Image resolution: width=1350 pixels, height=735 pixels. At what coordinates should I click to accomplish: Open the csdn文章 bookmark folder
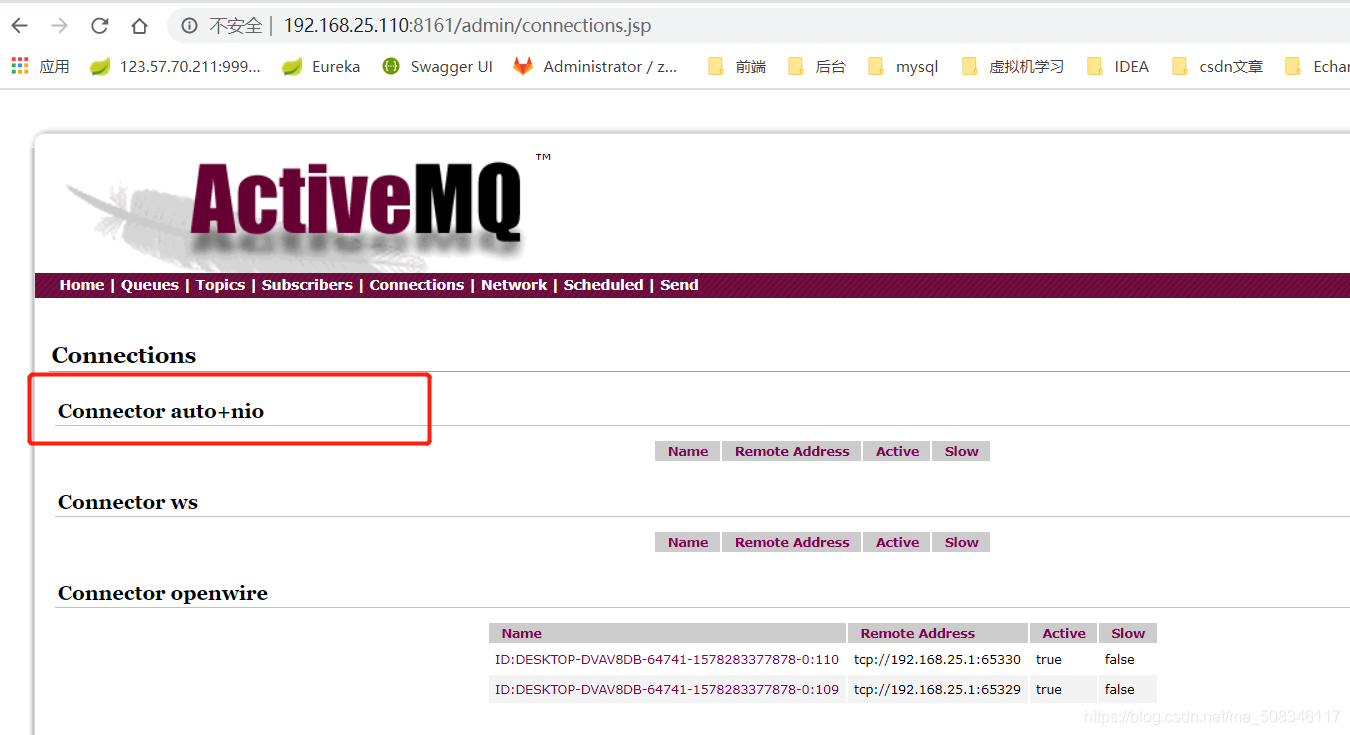pos(1216,66)
